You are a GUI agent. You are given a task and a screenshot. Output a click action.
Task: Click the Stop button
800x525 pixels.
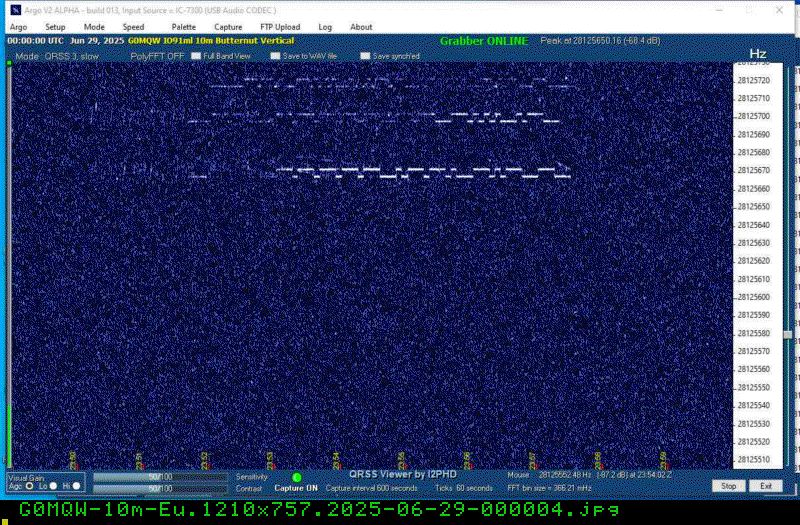pyautogui.click(x=728, y=486)
